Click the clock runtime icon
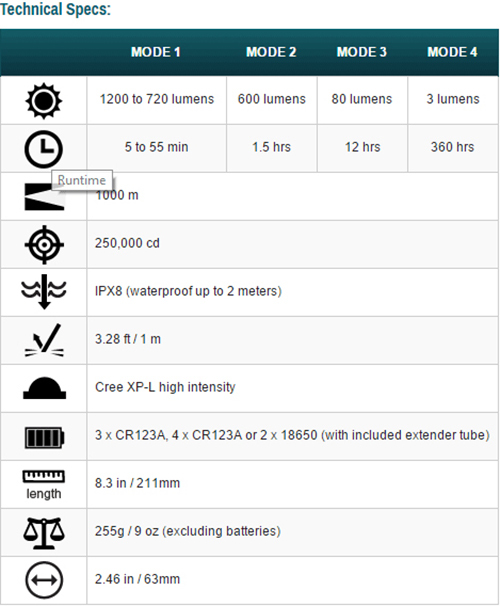 [x=44, y=149]
